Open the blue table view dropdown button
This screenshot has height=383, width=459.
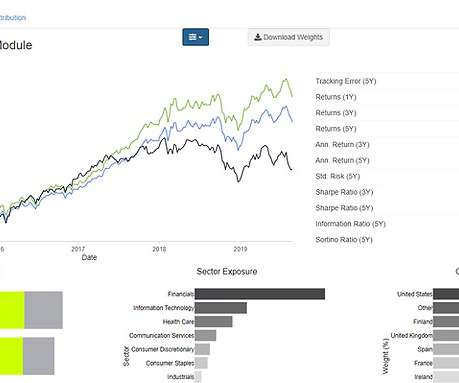click(x=195, y=37)
